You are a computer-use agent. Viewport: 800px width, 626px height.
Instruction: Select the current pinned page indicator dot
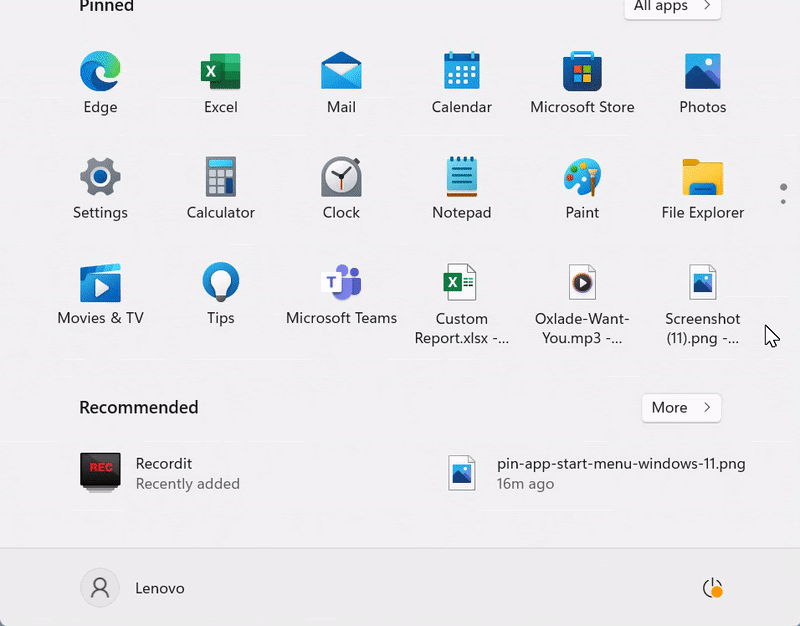coord(784,187)
